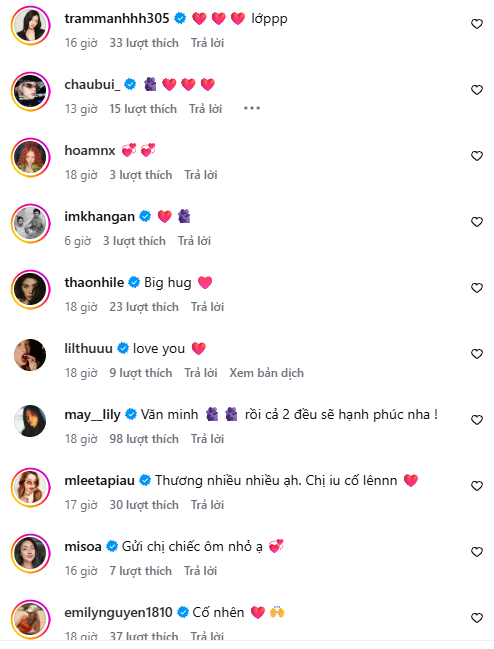Tap the heart next to hoamnx's comment

point(477,156)
